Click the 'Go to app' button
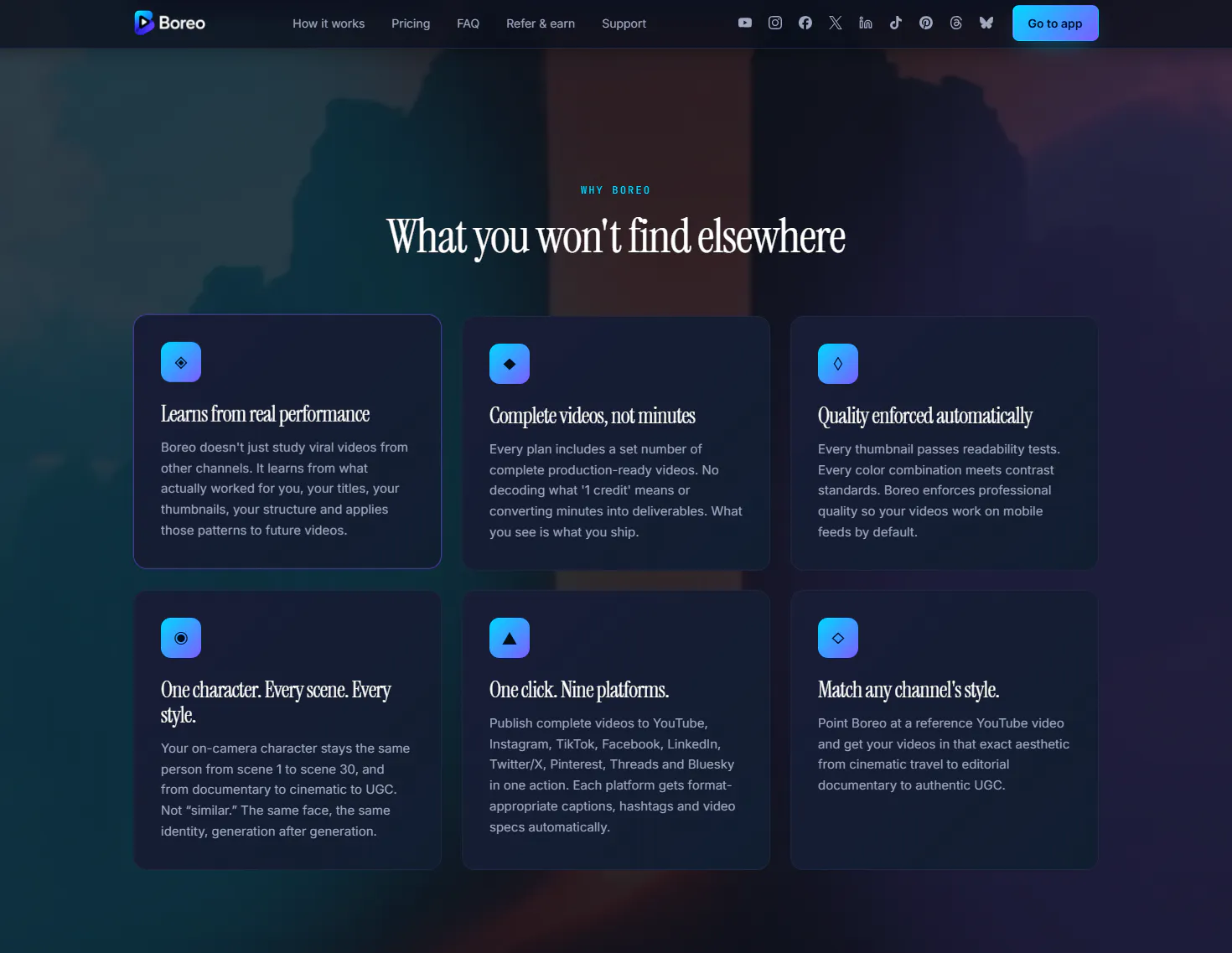The width and height of the screenshot is (1232, 953). tap(1055, 23)
